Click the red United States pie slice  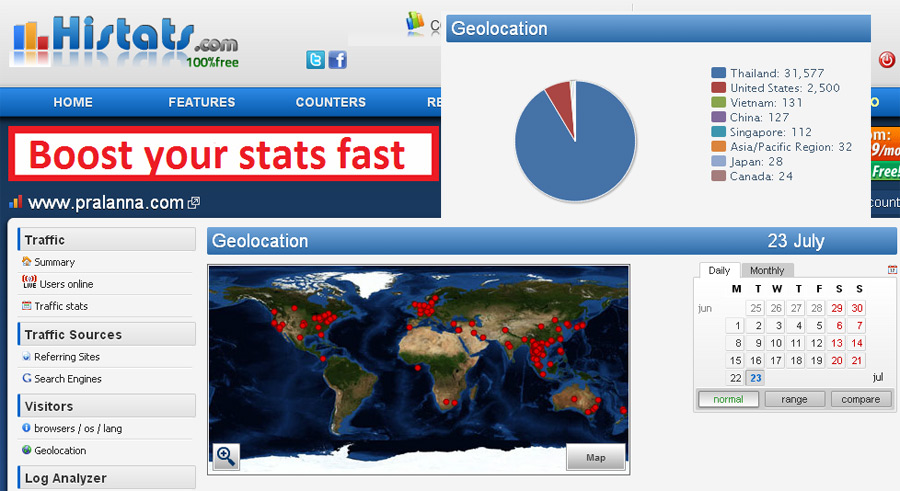(x=562, y=106)
